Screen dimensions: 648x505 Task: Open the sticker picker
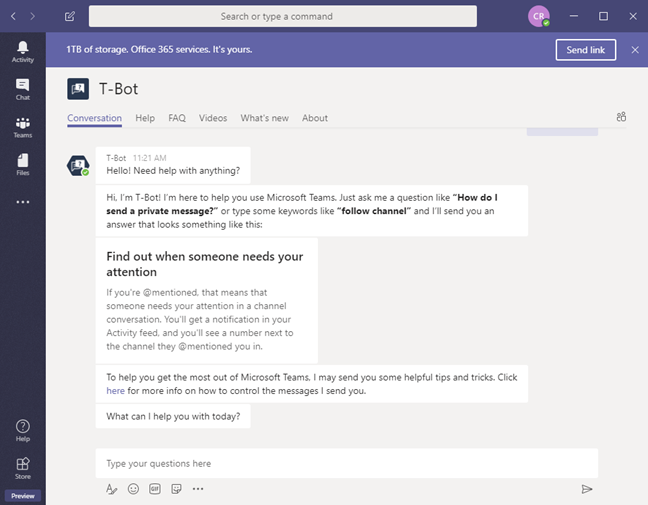pyautogui.click(x=176, y=489)
